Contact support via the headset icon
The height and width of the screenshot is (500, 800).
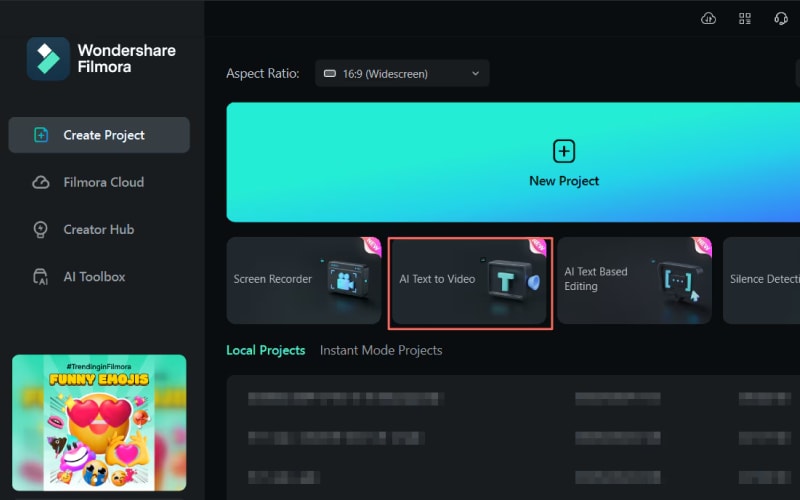click(x=781, y=19)
